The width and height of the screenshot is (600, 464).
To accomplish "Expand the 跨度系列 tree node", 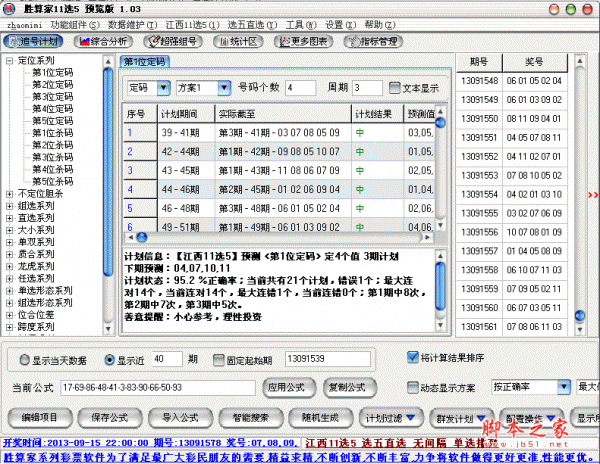I will click(10, 327).
